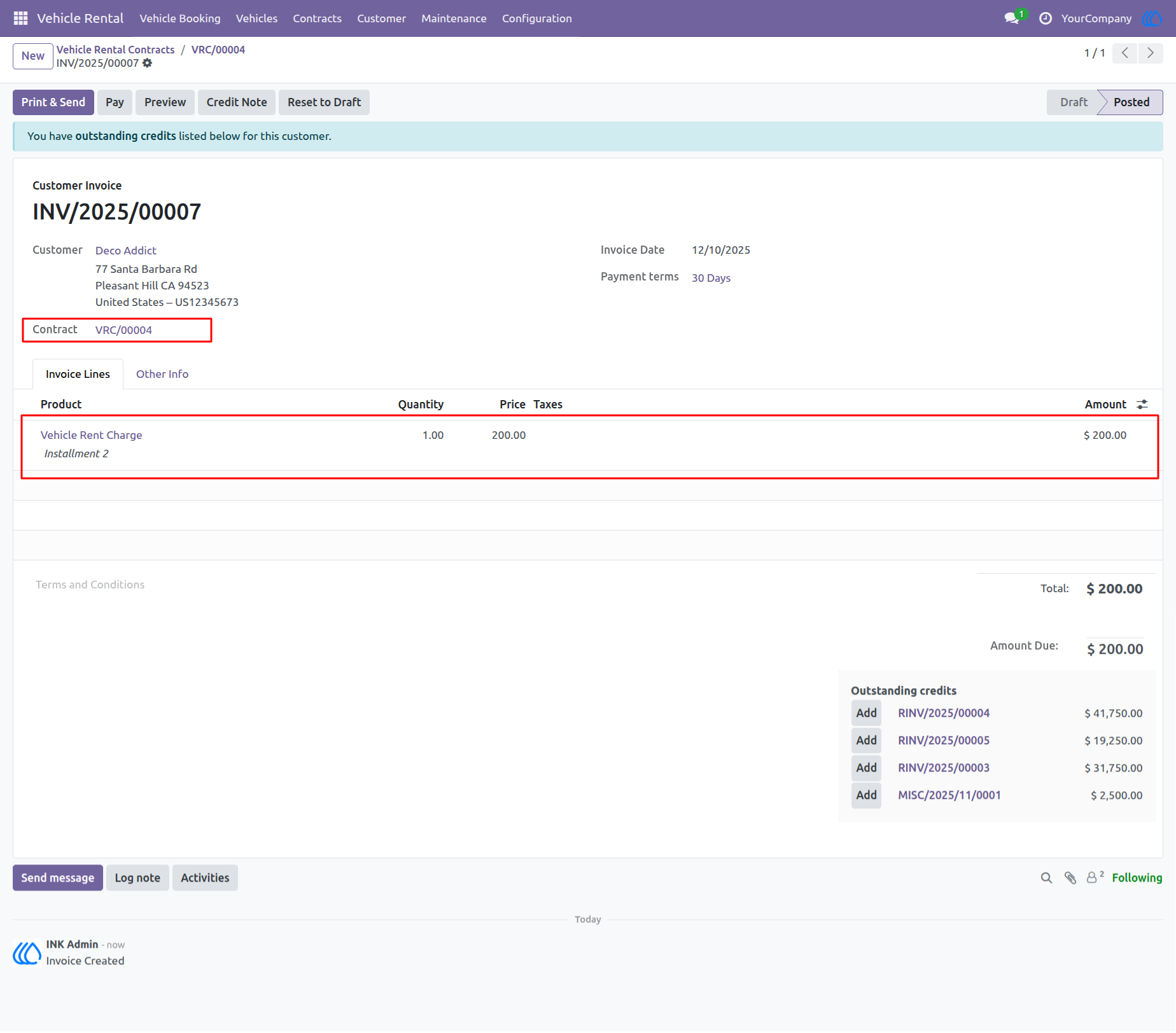Toggle the Following status

[x=1137, y=878]
